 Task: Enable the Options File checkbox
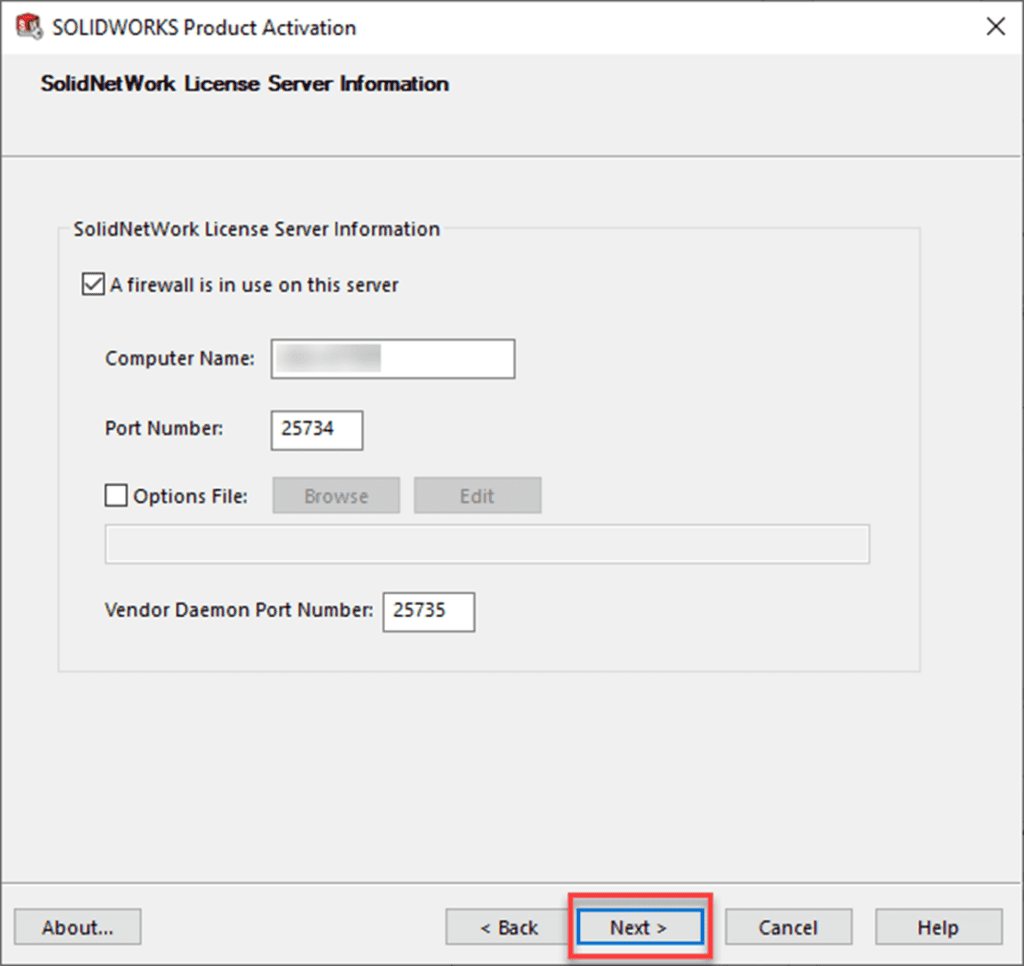click(116, 494)
